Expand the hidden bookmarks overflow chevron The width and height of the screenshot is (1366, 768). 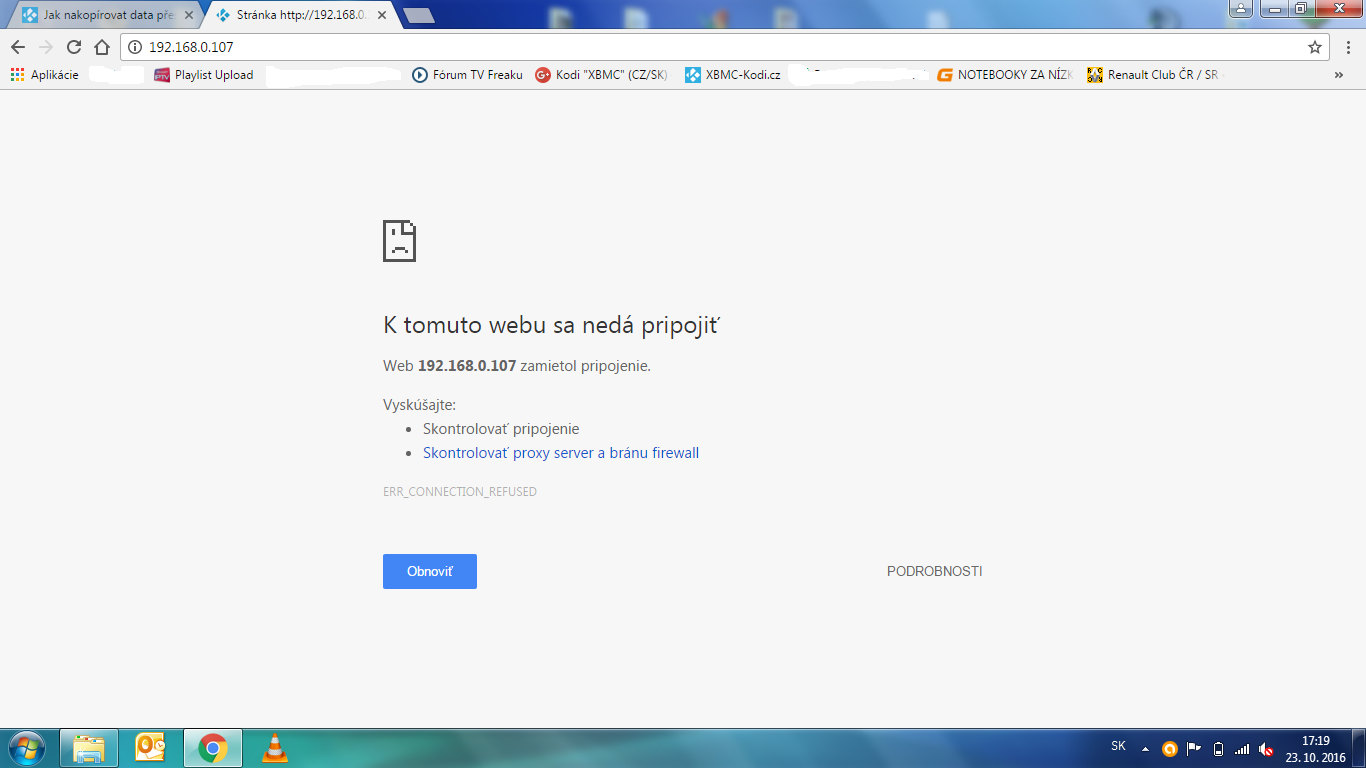coord(1339,75)
